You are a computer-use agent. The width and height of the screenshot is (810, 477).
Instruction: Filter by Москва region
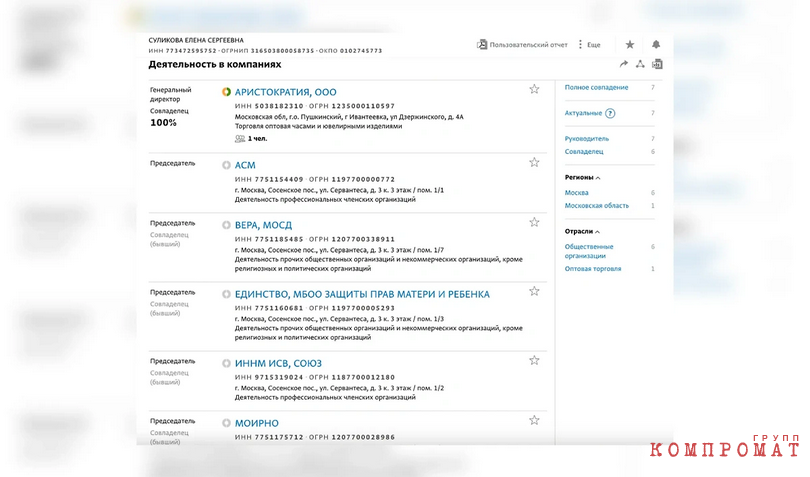(577, 193)
